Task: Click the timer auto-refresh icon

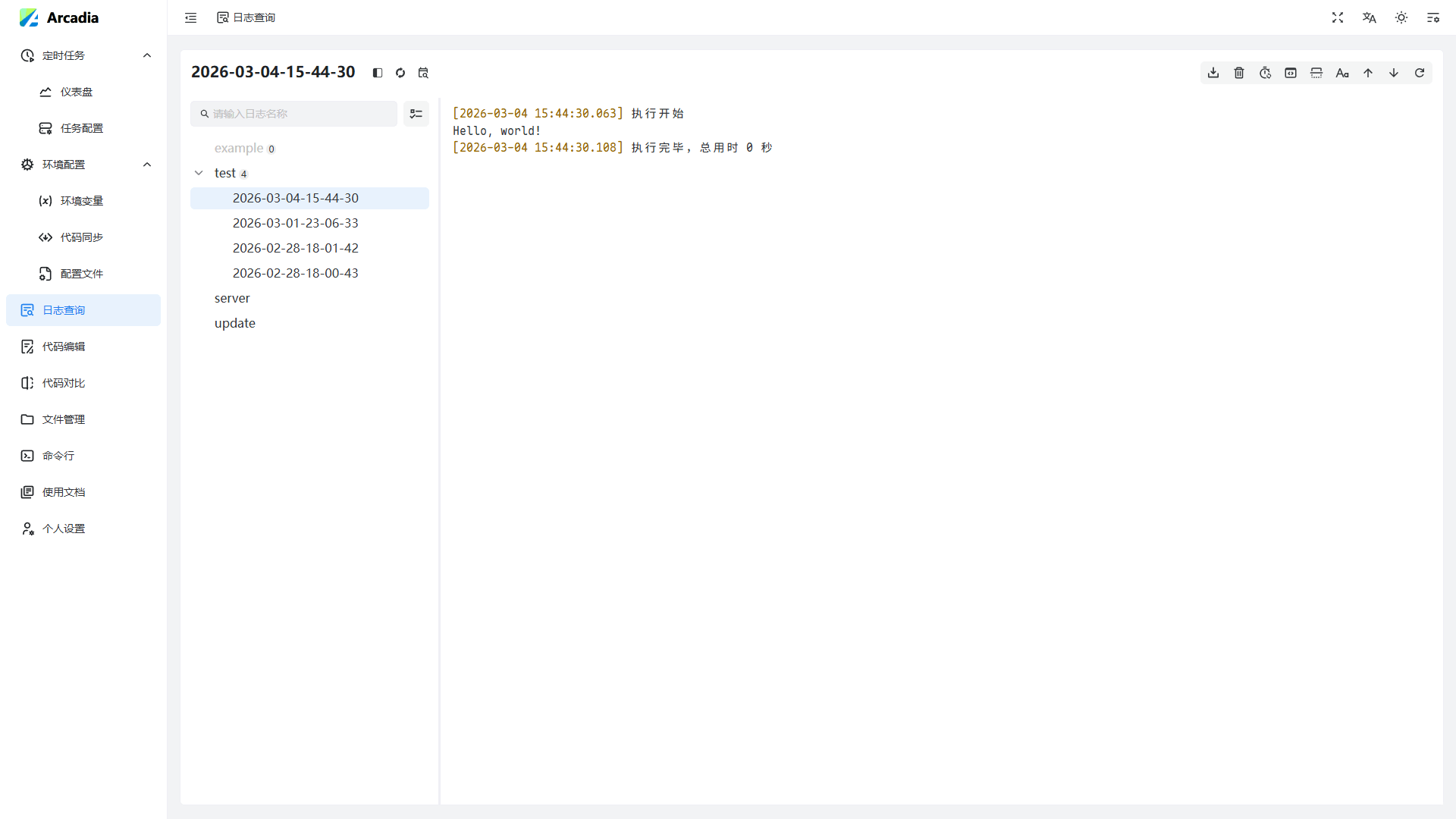Action: pyautogui.click(x=1265, y=73)
